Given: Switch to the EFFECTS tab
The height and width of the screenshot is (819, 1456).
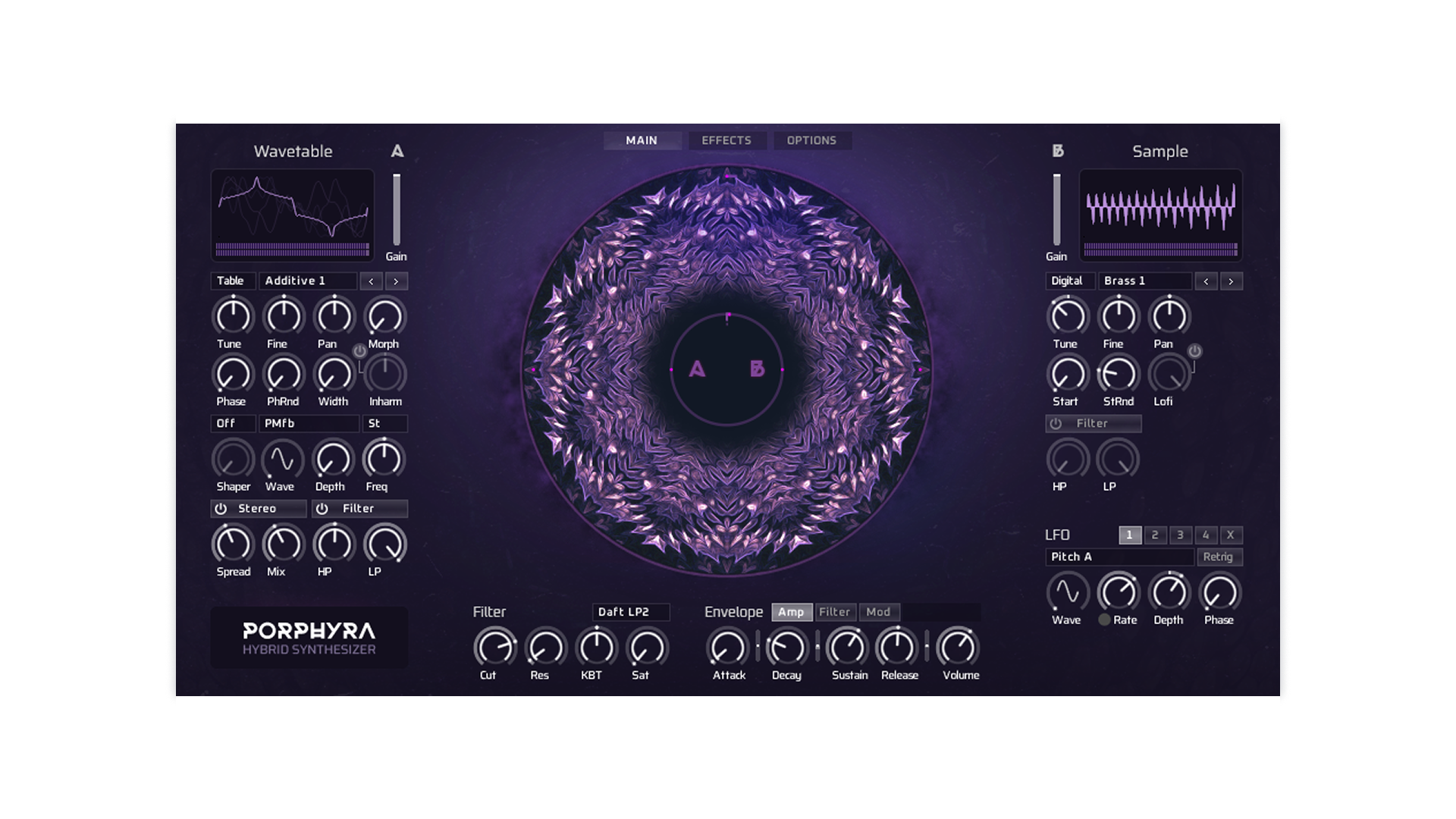Looking at the screenshot, I should [x=726, y=140].
